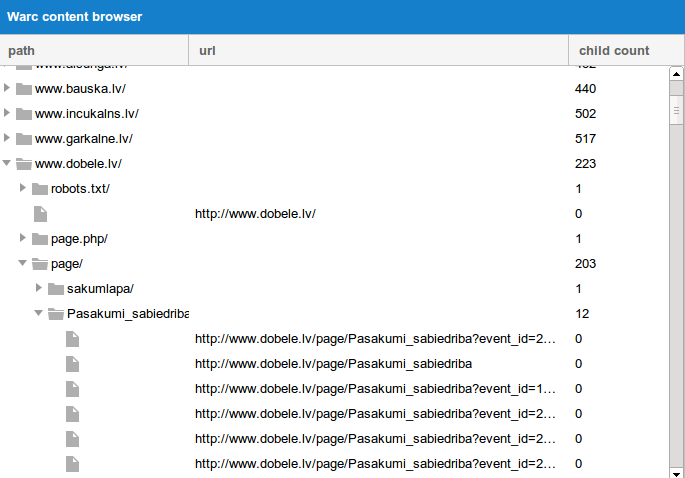The width and height of the screenshot is (685, 478).
Task: Click the scrollbar up arrow
Action: (x=676, y=74)
